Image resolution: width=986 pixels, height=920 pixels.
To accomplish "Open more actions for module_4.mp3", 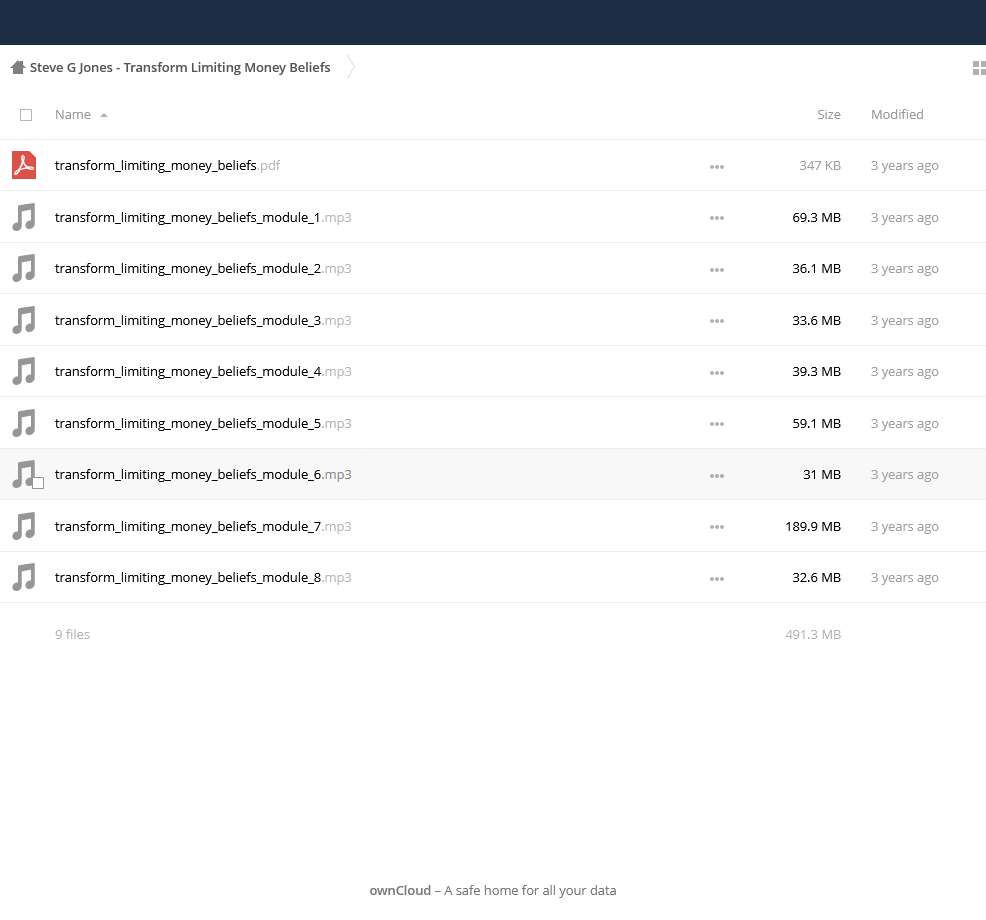I will pos(717,373).
